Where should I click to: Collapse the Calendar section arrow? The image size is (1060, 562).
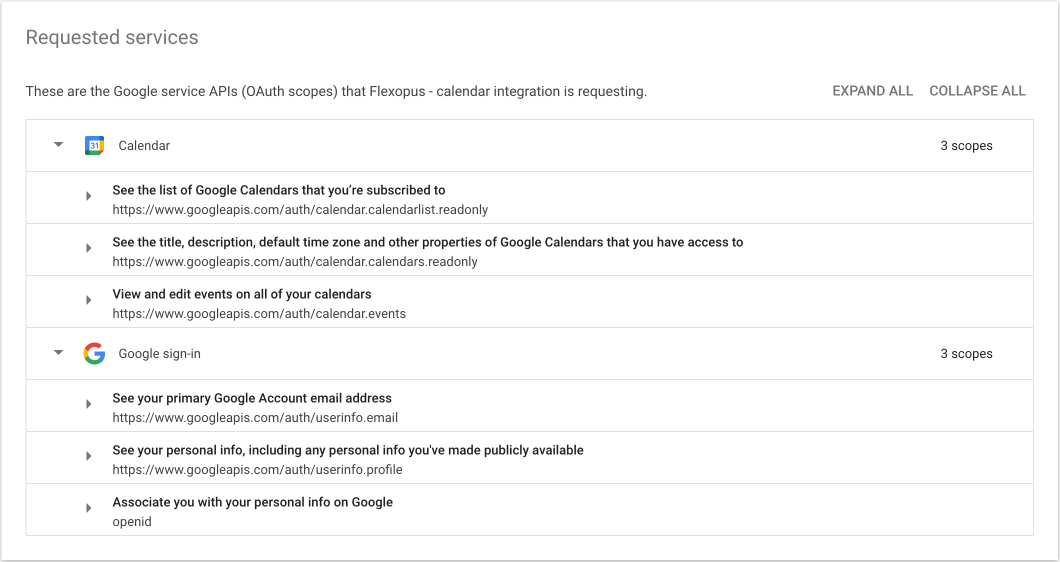tap(59, 145)
